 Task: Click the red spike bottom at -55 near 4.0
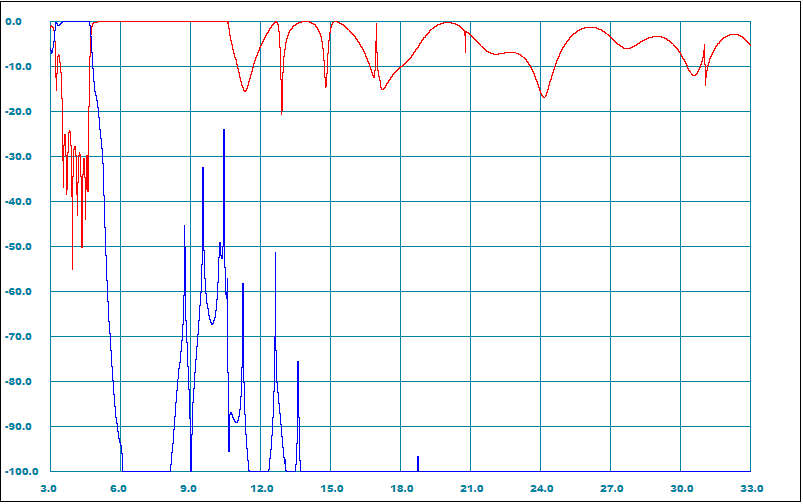point(72,268)
